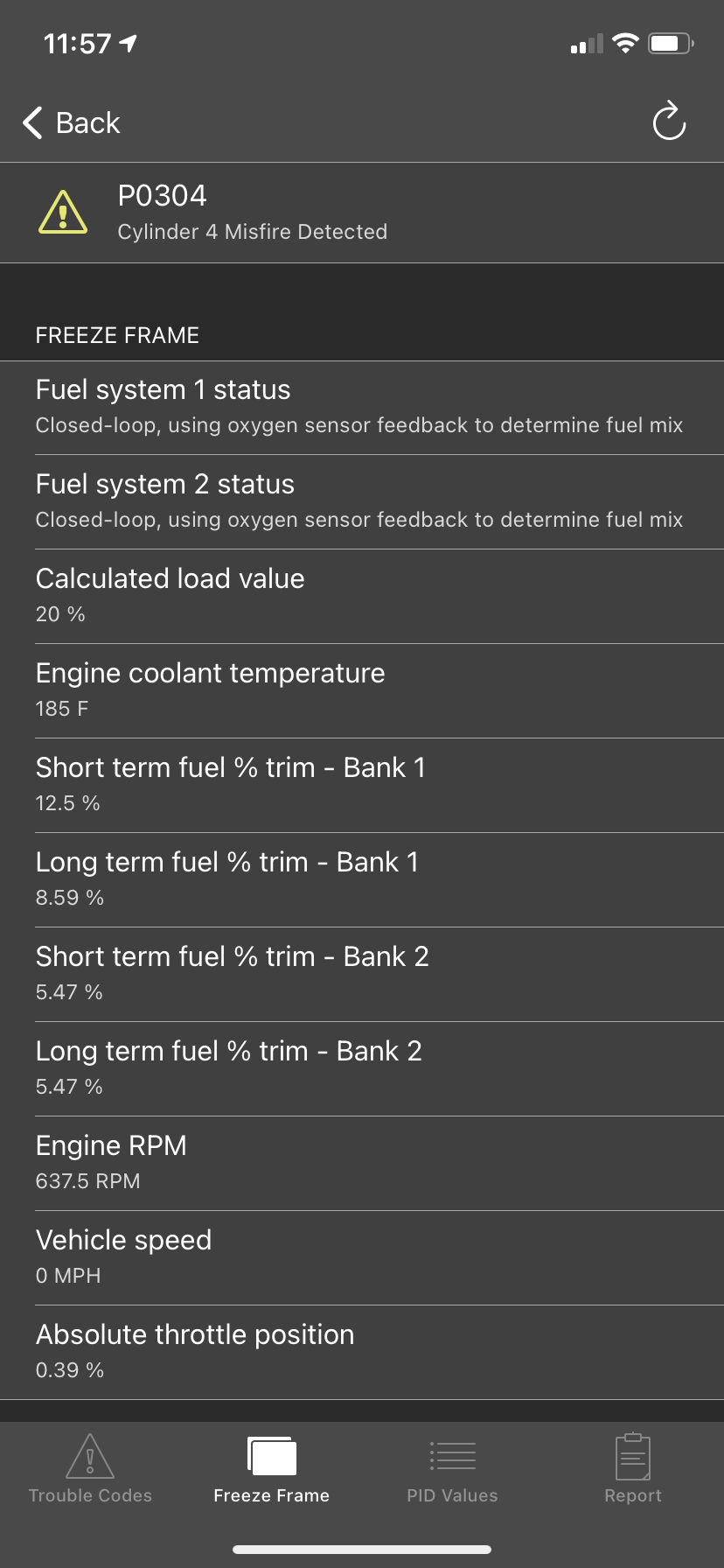Tap the Wi-Fi status icon
The image size is (724, 1568).
coord(625,44)
